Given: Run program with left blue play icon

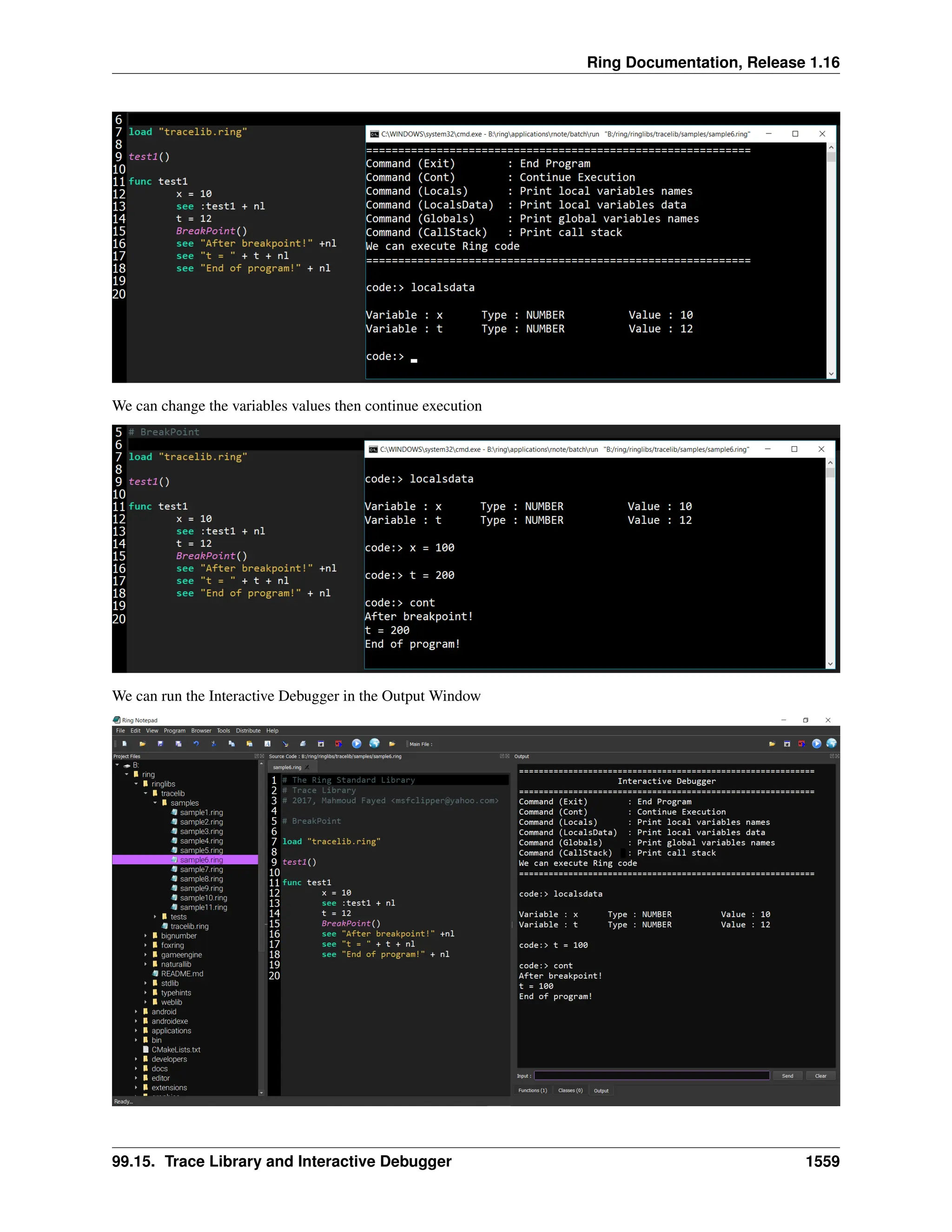Looking at the screenshot, I should click(357, 744).
